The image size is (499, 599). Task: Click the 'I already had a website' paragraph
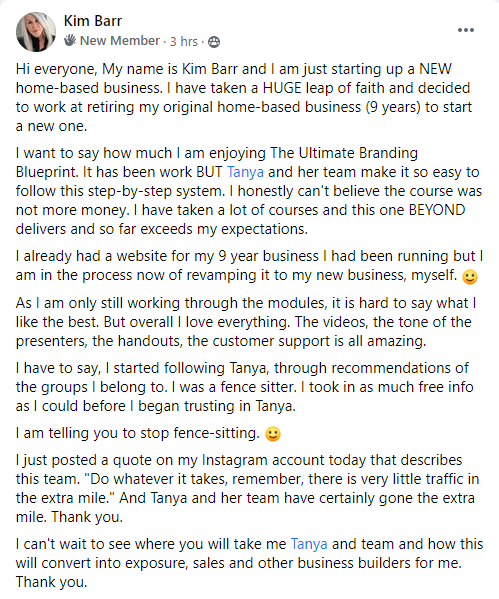(x=250, y=266)
